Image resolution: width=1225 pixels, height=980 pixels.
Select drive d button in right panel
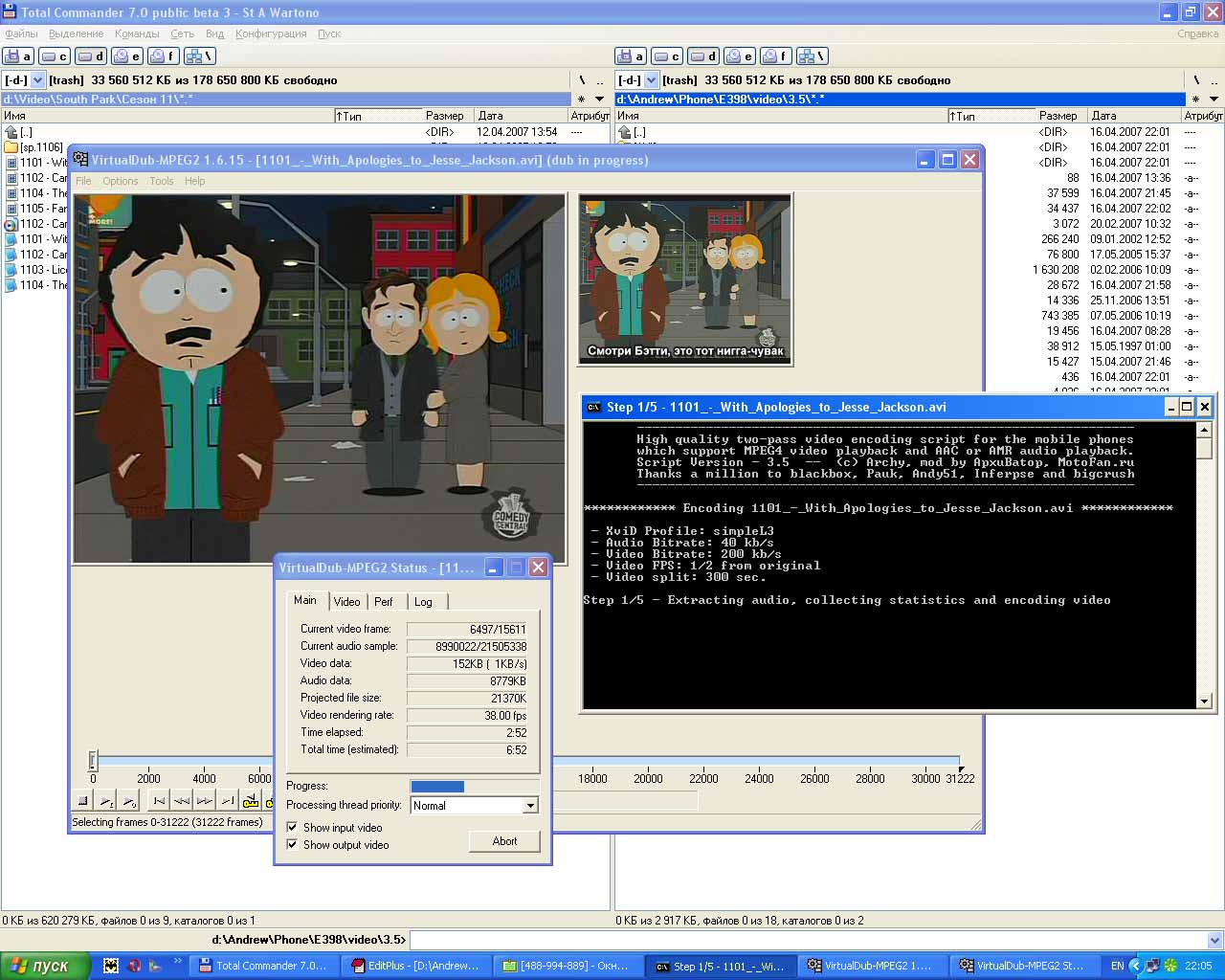point(703,56)
